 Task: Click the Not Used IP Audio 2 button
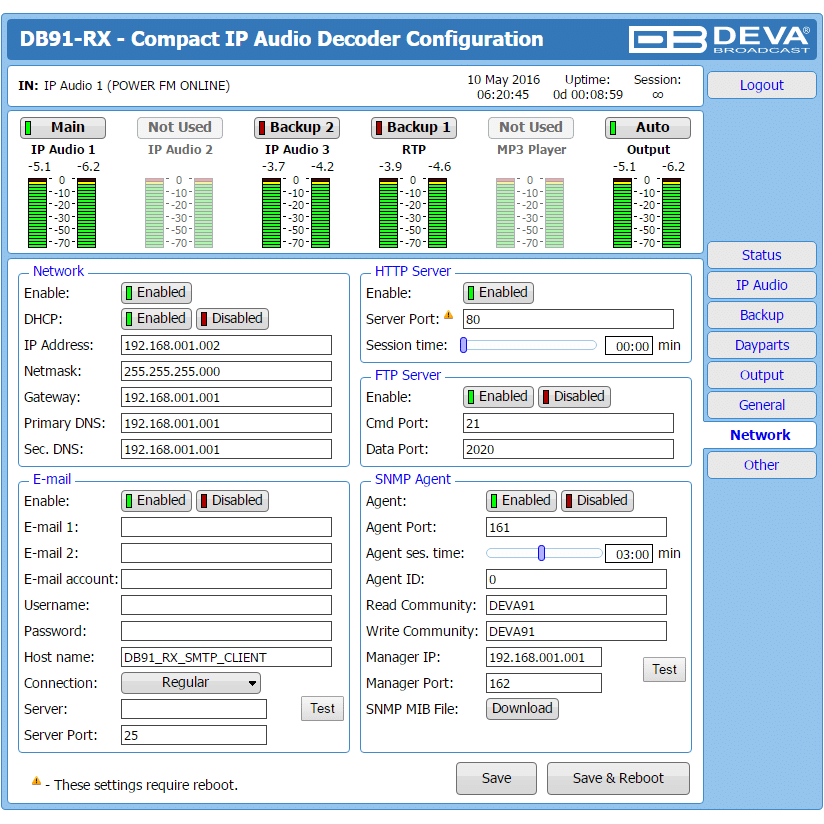pos(180,128)
